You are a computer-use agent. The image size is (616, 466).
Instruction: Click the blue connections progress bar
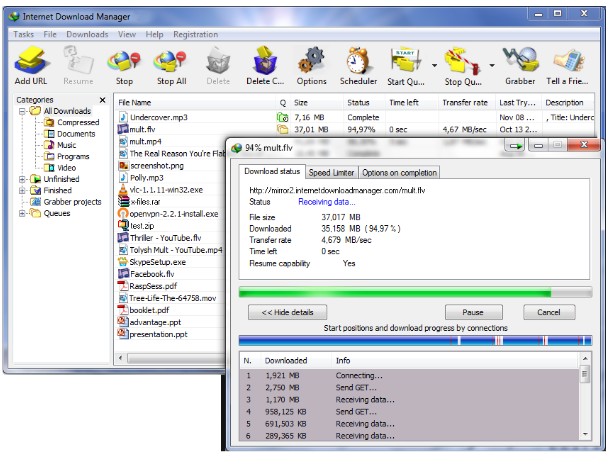pos(415,340)
